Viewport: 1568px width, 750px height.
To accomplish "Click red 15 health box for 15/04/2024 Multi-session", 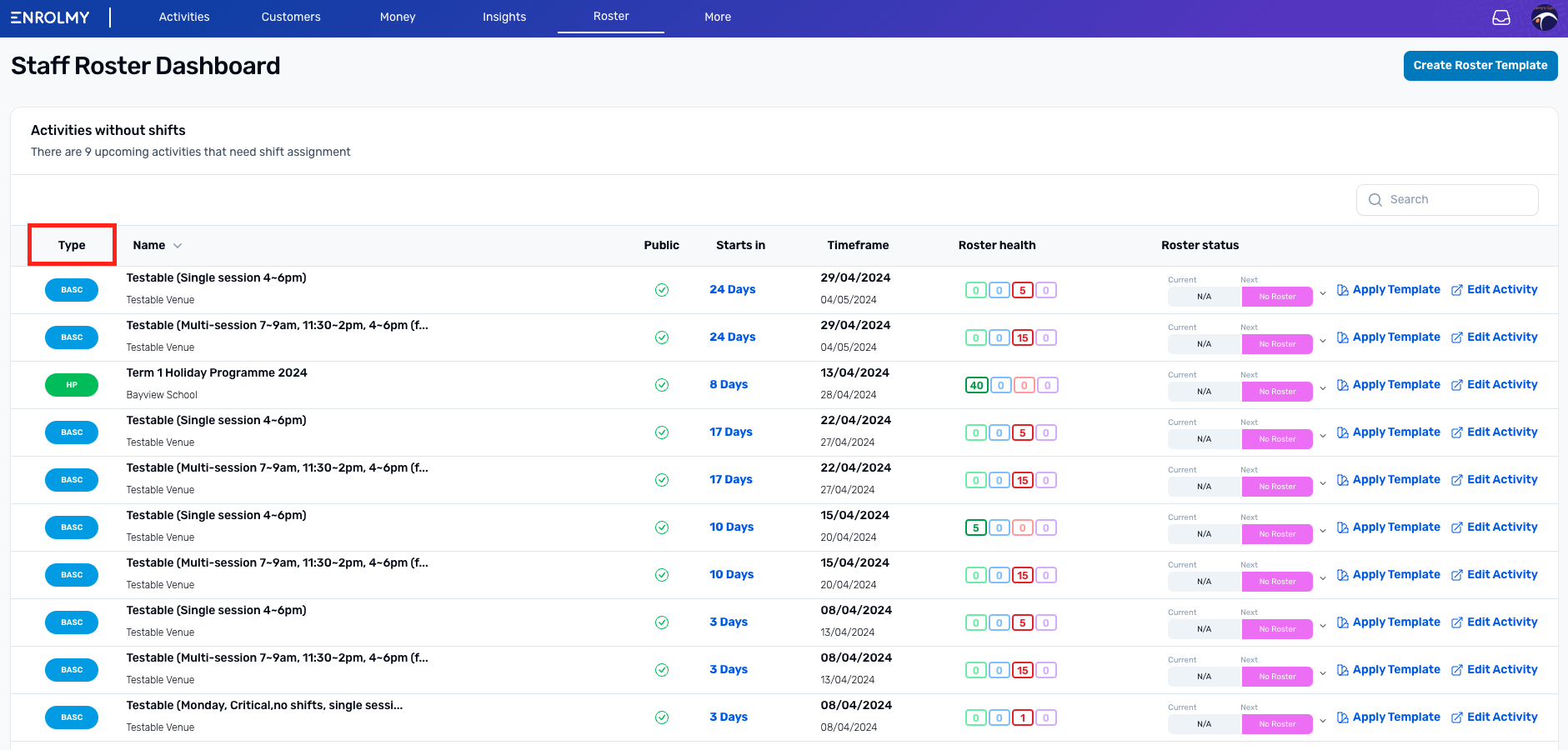I will coord(1023,575).
